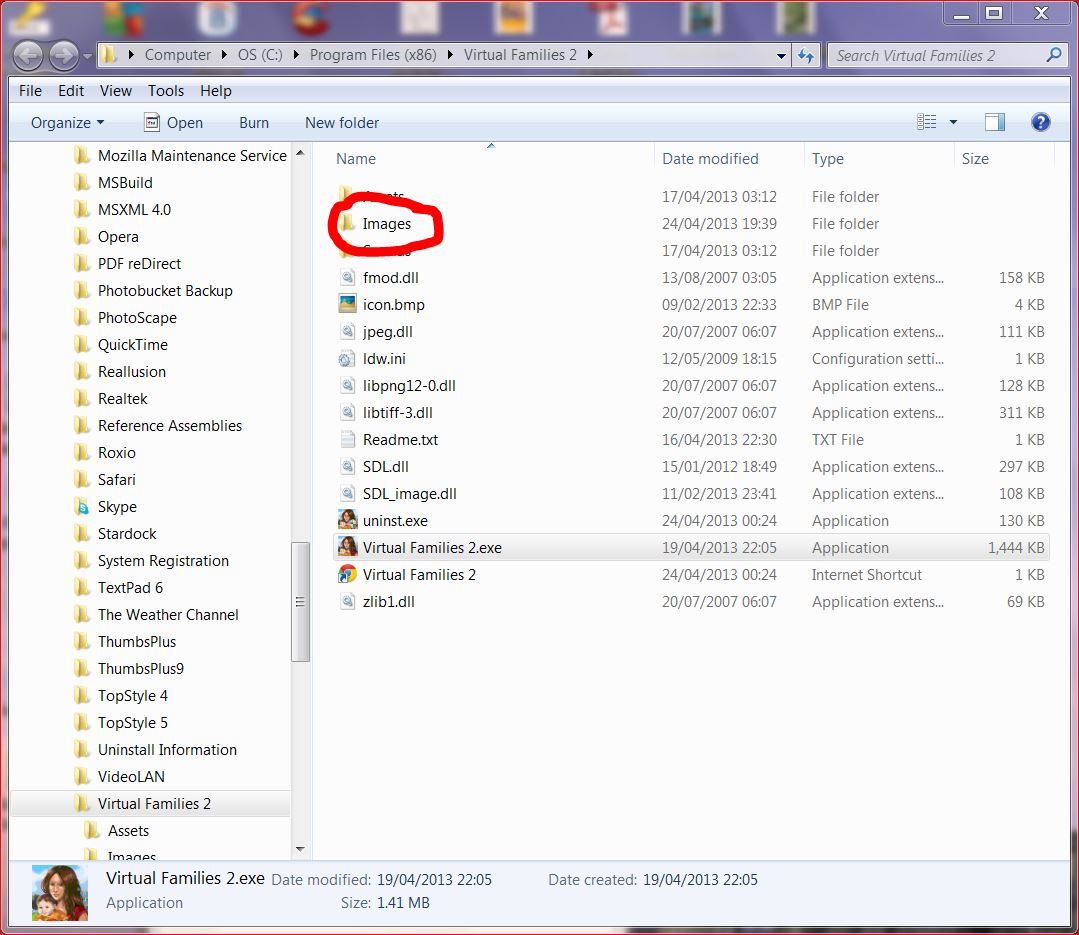Select the Readme.txt document icon
Screen dimensions: 1079x935
(348, 439)
